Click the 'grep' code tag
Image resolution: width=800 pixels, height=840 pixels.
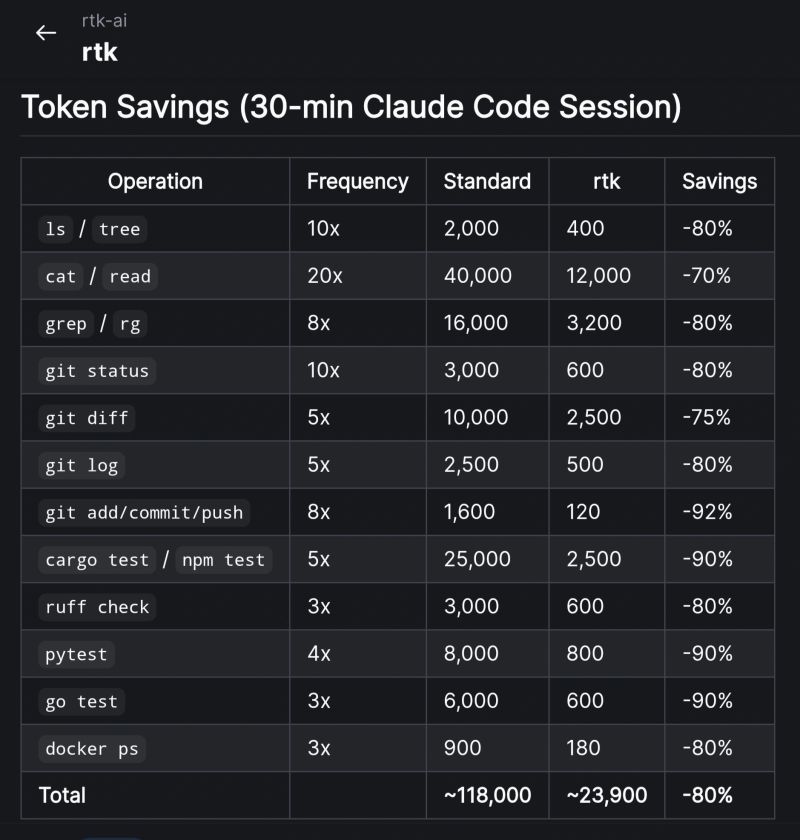[x=66, y=324]
